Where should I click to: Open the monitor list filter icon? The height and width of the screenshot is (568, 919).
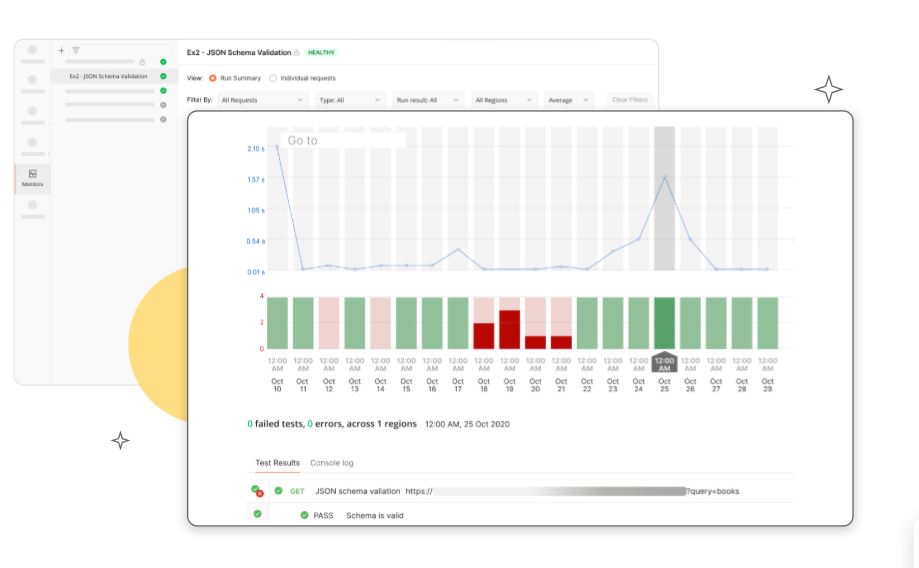pos(75,50)
